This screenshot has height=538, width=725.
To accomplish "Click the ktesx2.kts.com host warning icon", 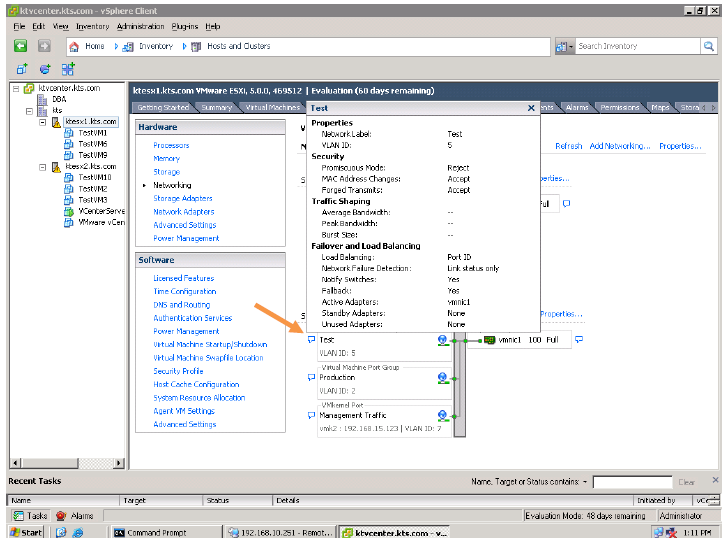I will [56, 167].
